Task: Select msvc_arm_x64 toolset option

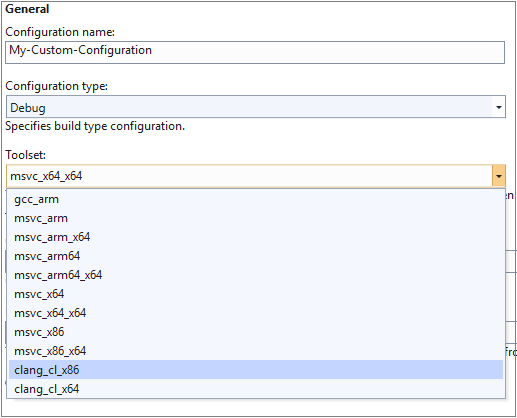Action: 256,237
